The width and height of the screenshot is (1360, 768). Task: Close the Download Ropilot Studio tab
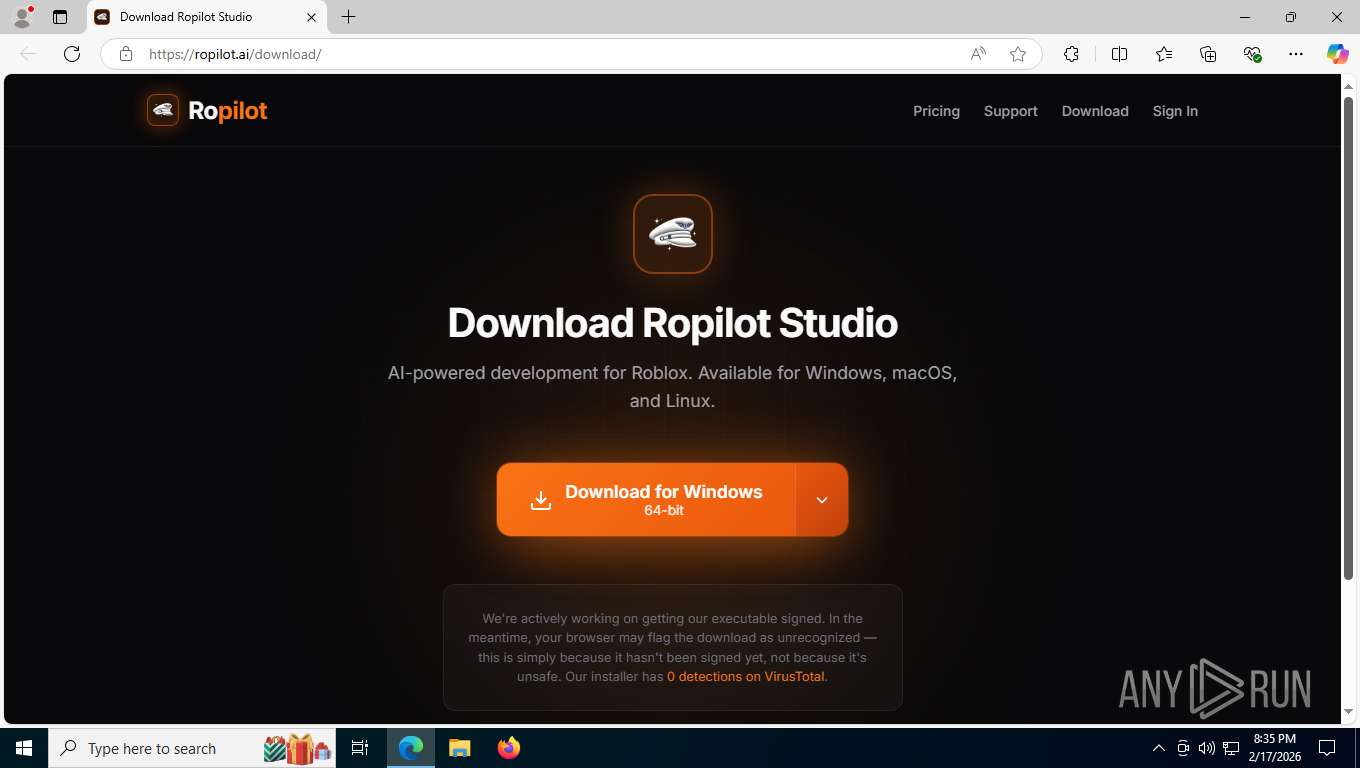pos(311,17)
